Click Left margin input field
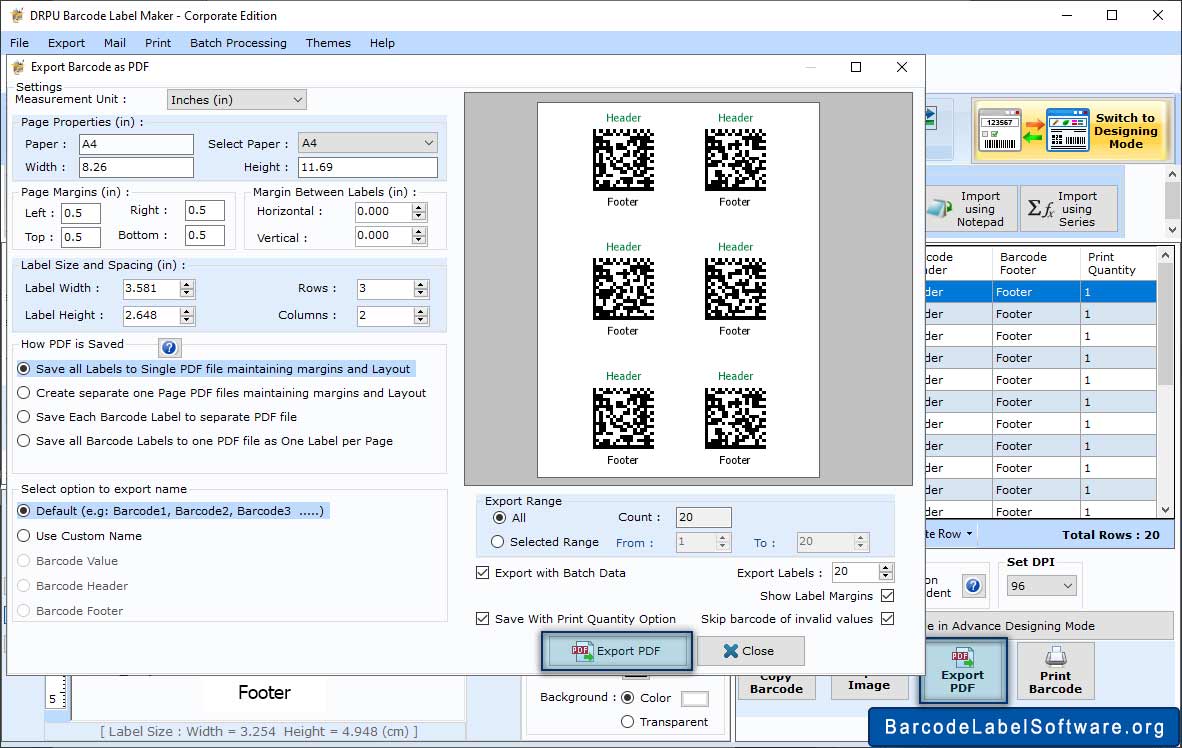This screenshot has width=1182, height=748. [81, 213]
